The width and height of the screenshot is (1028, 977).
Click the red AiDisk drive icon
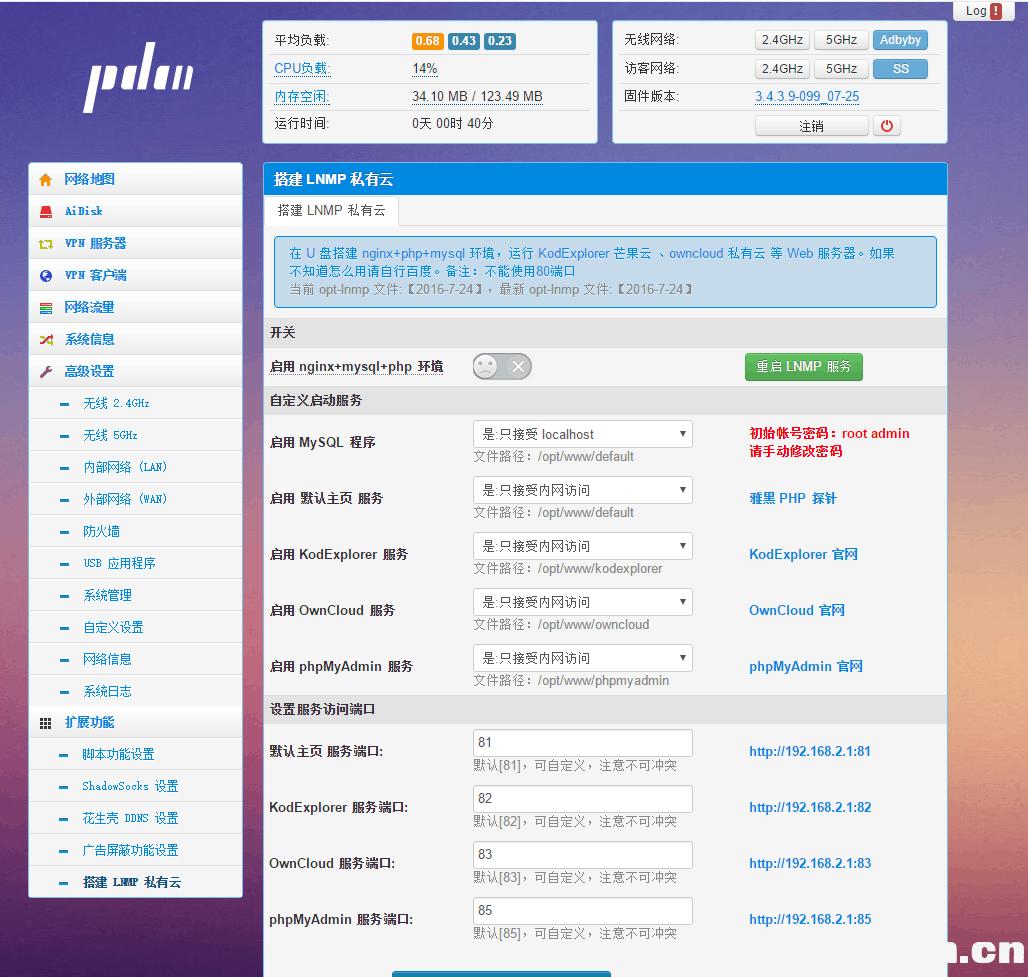tap(45, 211)
